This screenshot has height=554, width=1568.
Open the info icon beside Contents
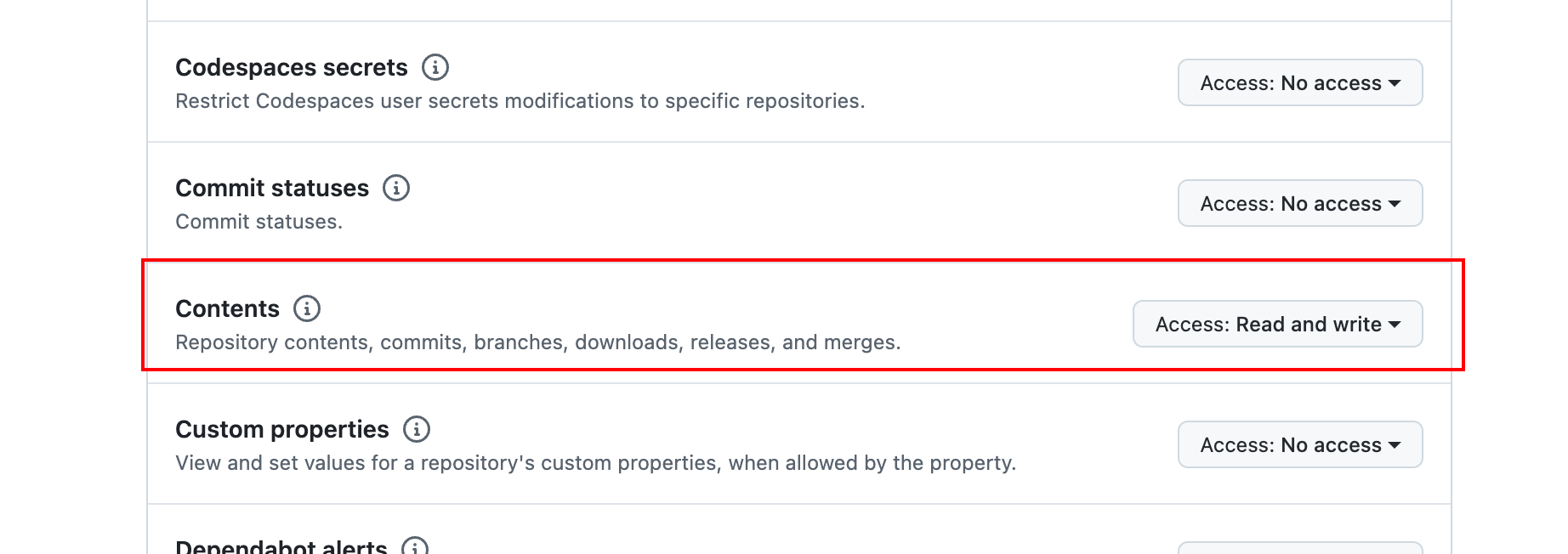307,308
